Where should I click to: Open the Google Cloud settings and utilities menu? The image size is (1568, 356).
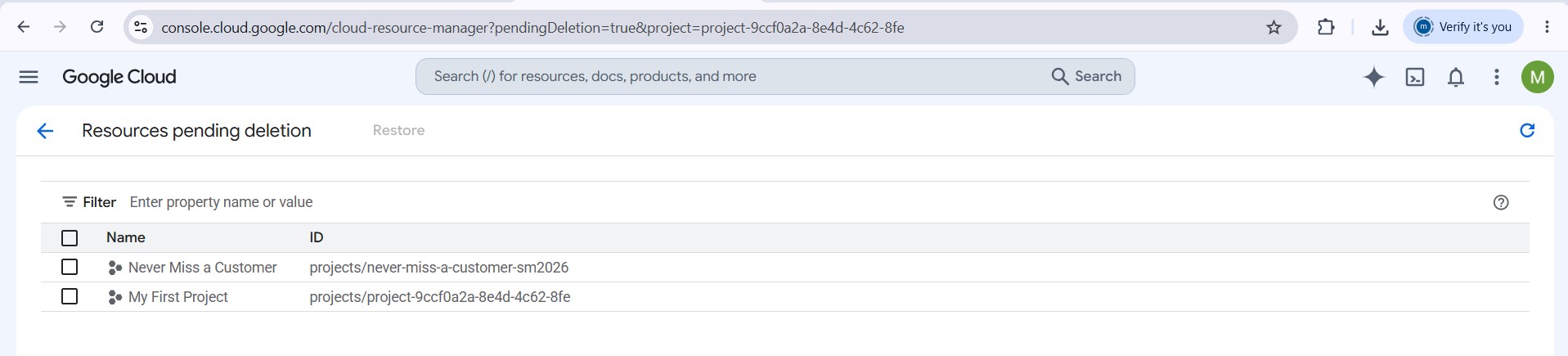1496,77
